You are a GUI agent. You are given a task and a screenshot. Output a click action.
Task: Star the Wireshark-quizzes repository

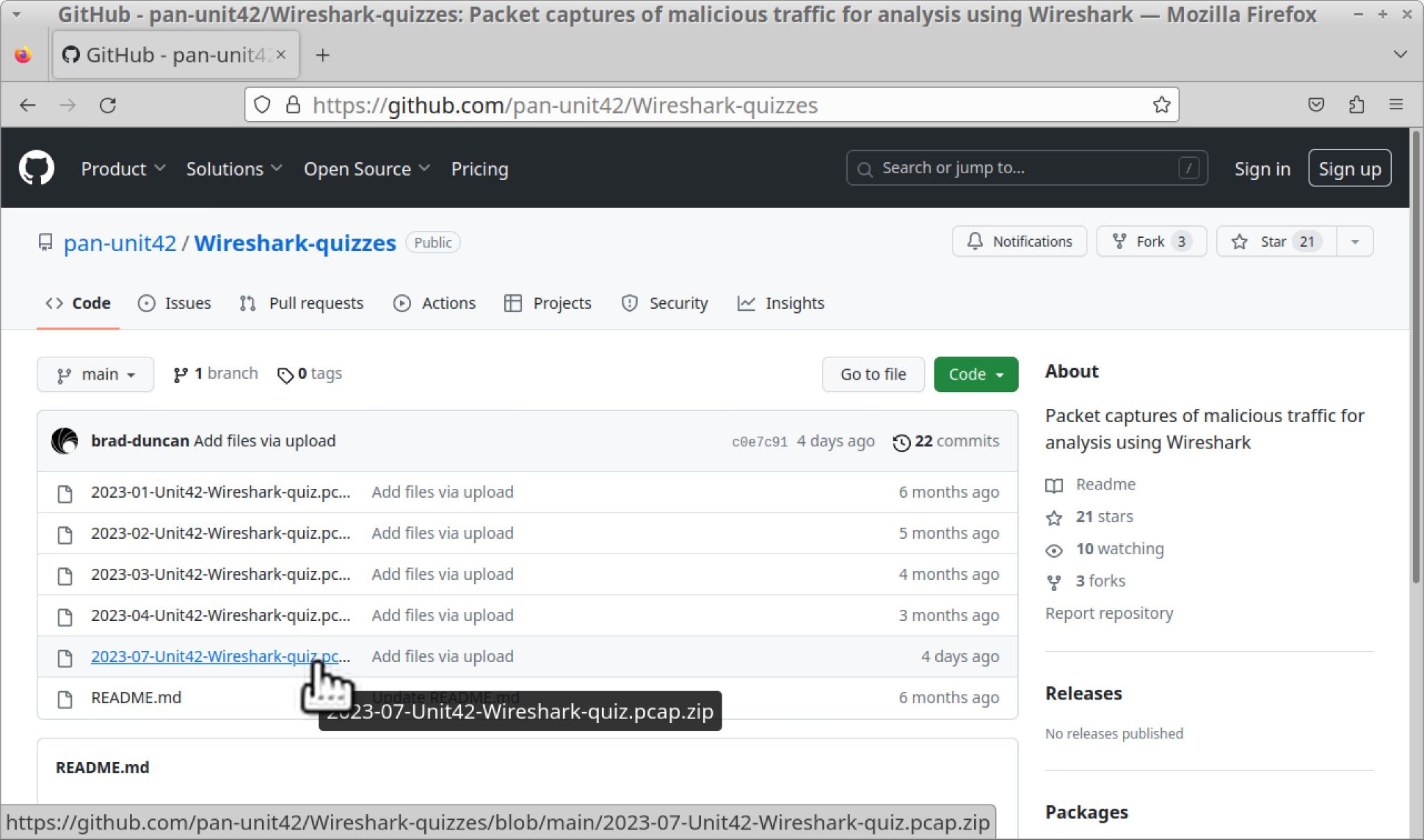click(1272, 241)
